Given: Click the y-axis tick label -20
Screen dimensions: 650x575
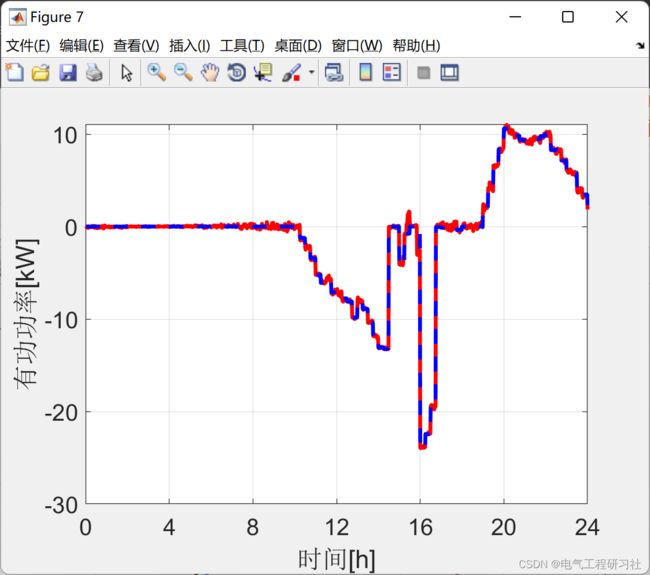Looking at the screenshot, I should click(61, 412).
